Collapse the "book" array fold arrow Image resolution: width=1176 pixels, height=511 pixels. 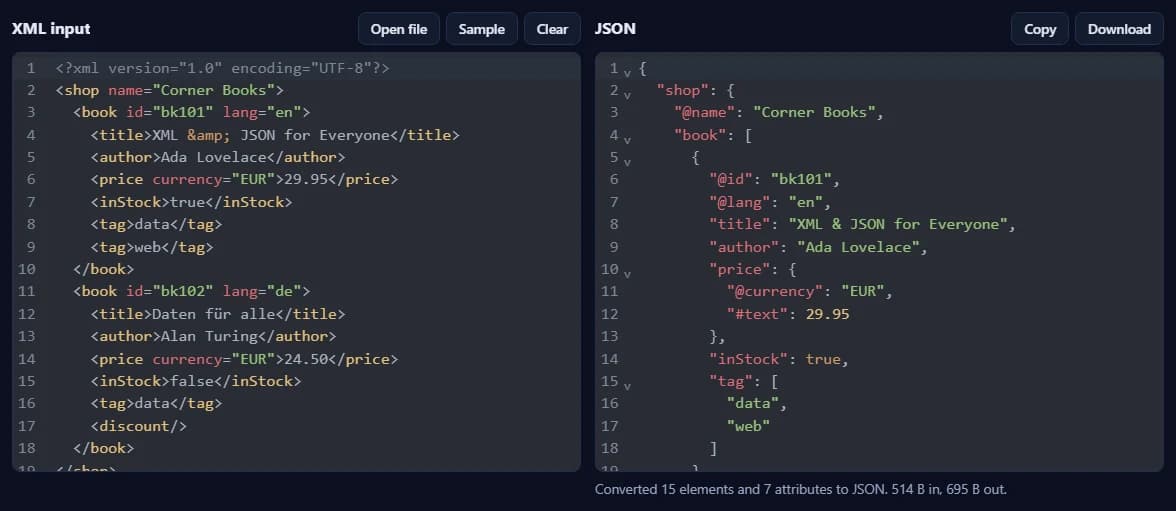click(627, 139)
